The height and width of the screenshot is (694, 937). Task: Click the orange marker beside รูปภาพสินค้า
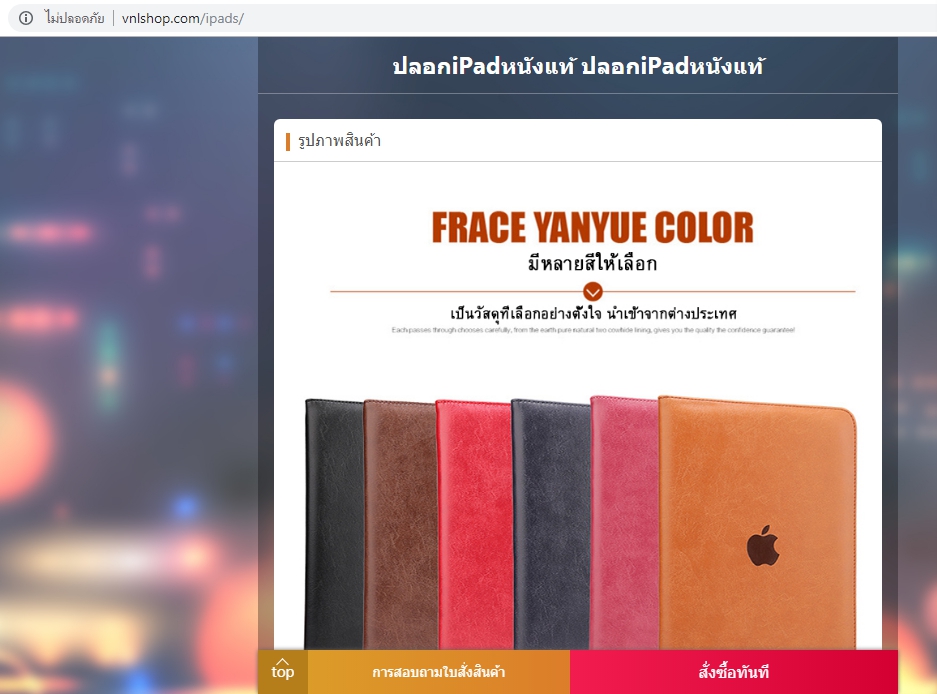point(288,142)
